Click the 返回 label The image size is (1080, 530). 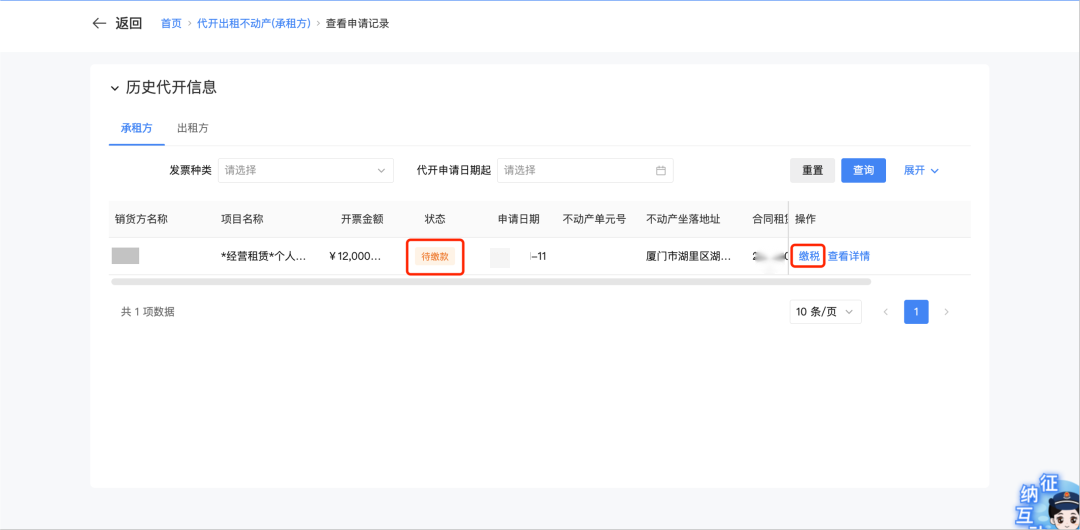click(129, 23)
